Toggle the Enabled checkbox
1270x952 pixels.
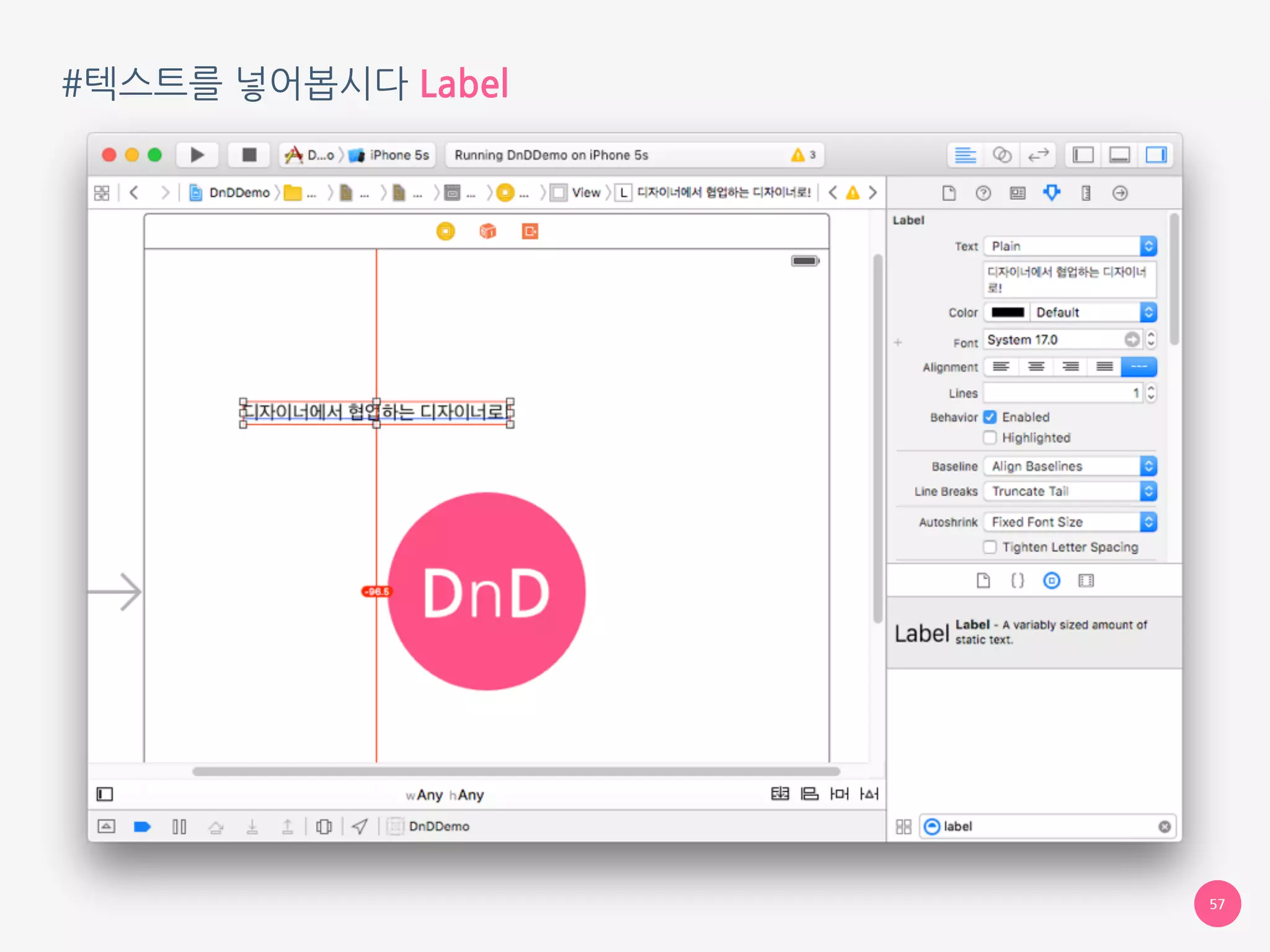[990, 417]
